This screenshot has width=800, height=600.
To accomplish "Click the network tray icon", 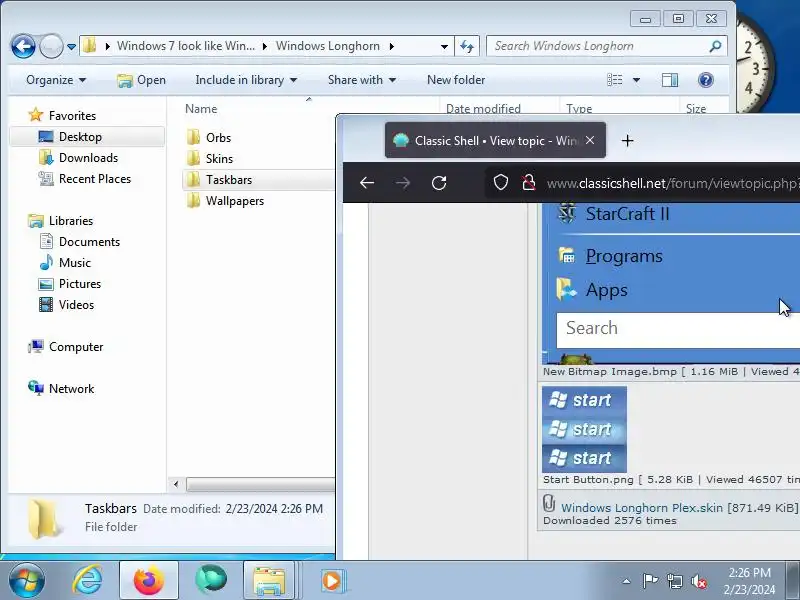I will click(x=674, y=581).
